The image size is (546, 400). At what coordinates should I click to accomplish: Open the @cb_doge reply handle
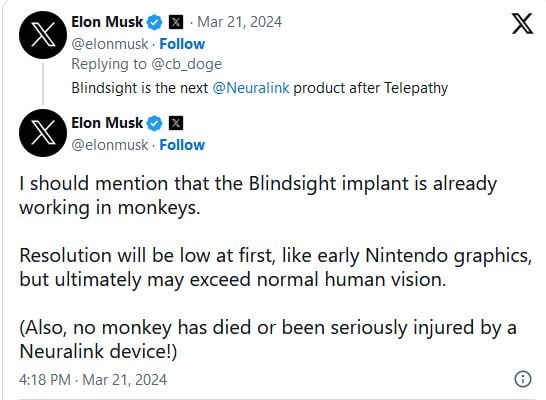point(187,64)
